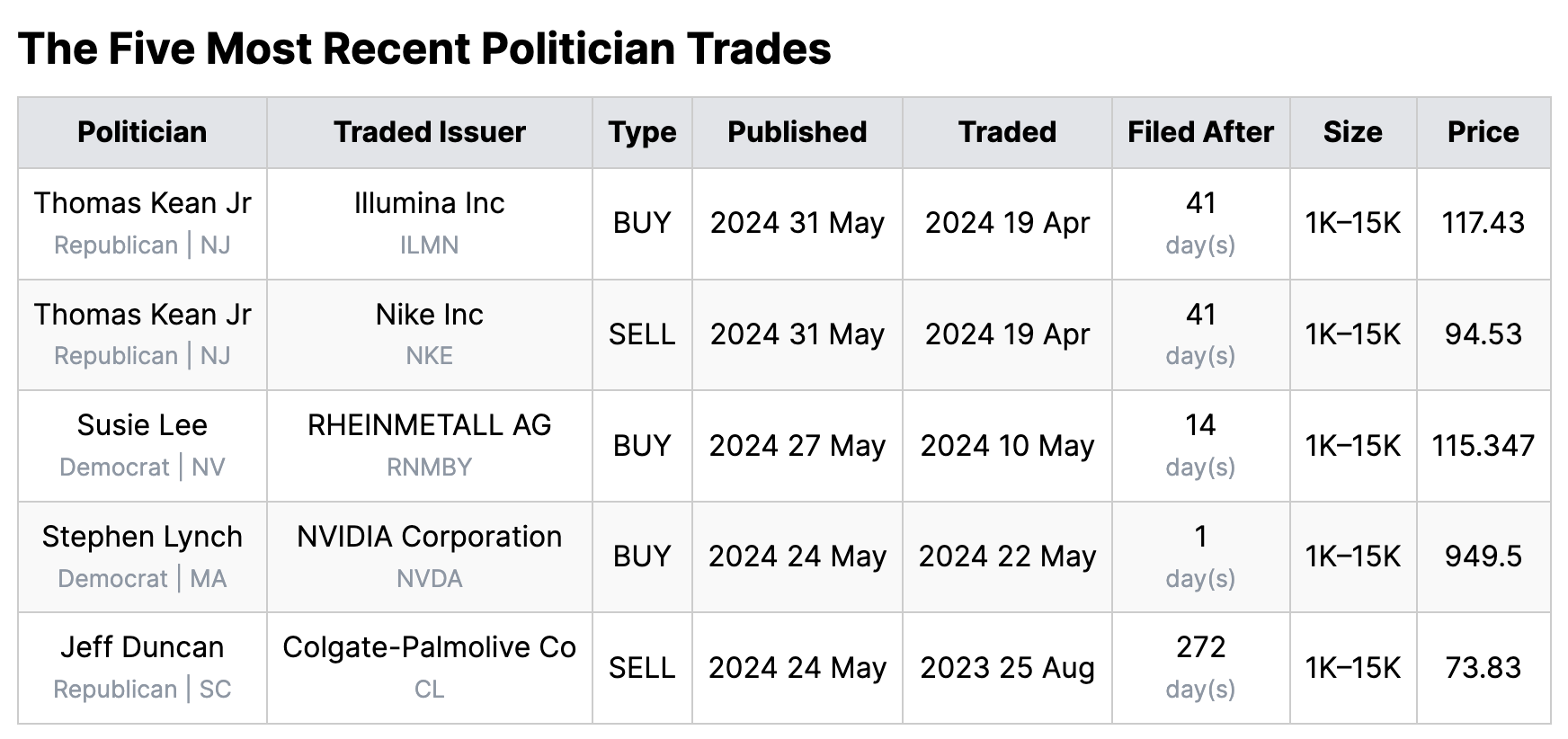Open Susie Lee politician link
This screenshot has height=739, width=1568.
pos(142,425)
